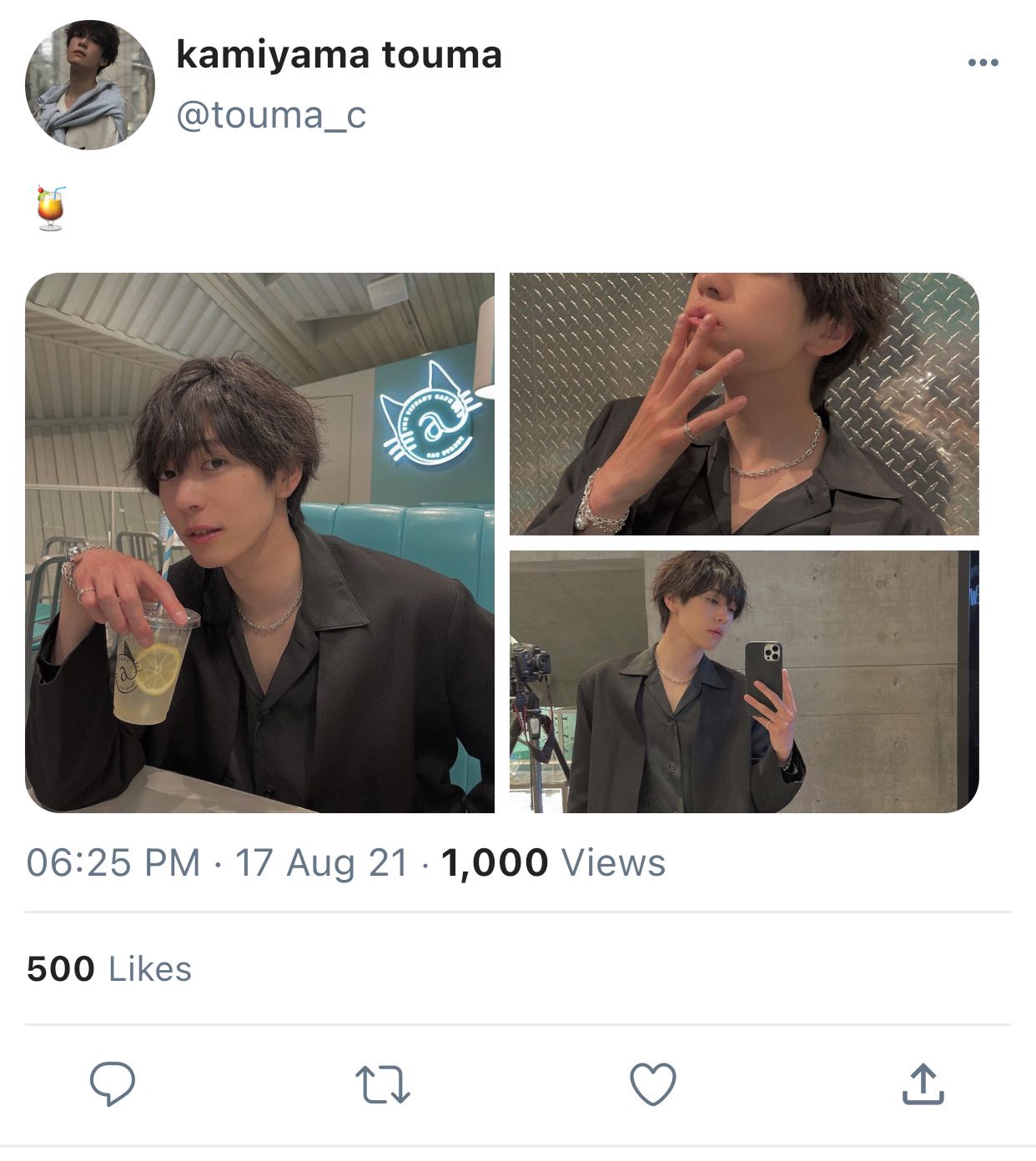View the 1,000 Views analytics
Viewport: 1036px width, 1161px height.
[x=553, y=862]
